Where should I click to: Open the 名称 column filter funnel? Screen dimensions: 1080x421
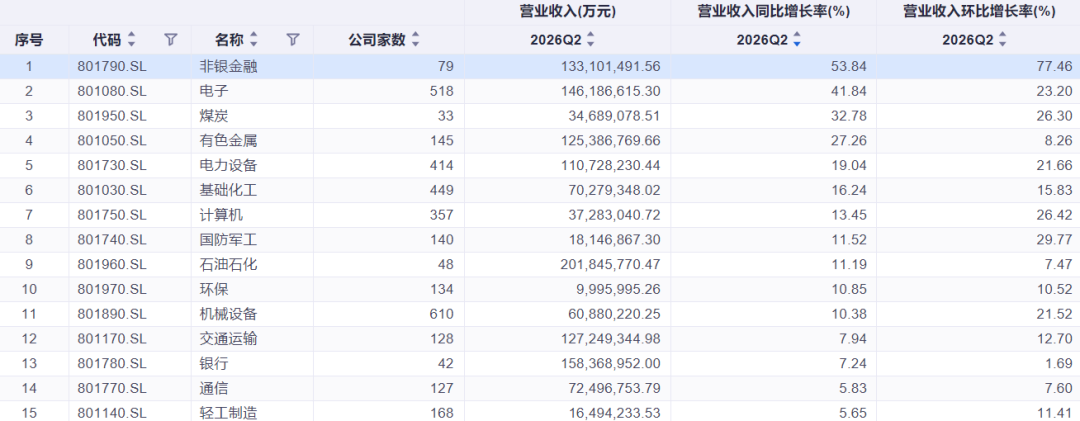293,40
